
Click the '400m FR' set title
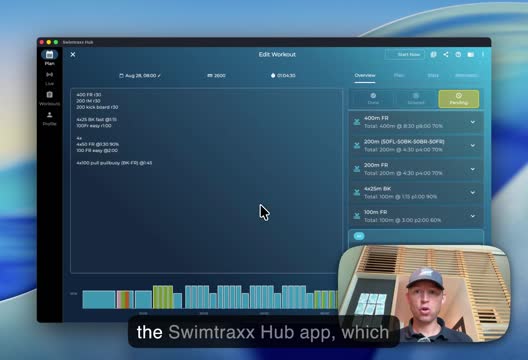[376, 118]
